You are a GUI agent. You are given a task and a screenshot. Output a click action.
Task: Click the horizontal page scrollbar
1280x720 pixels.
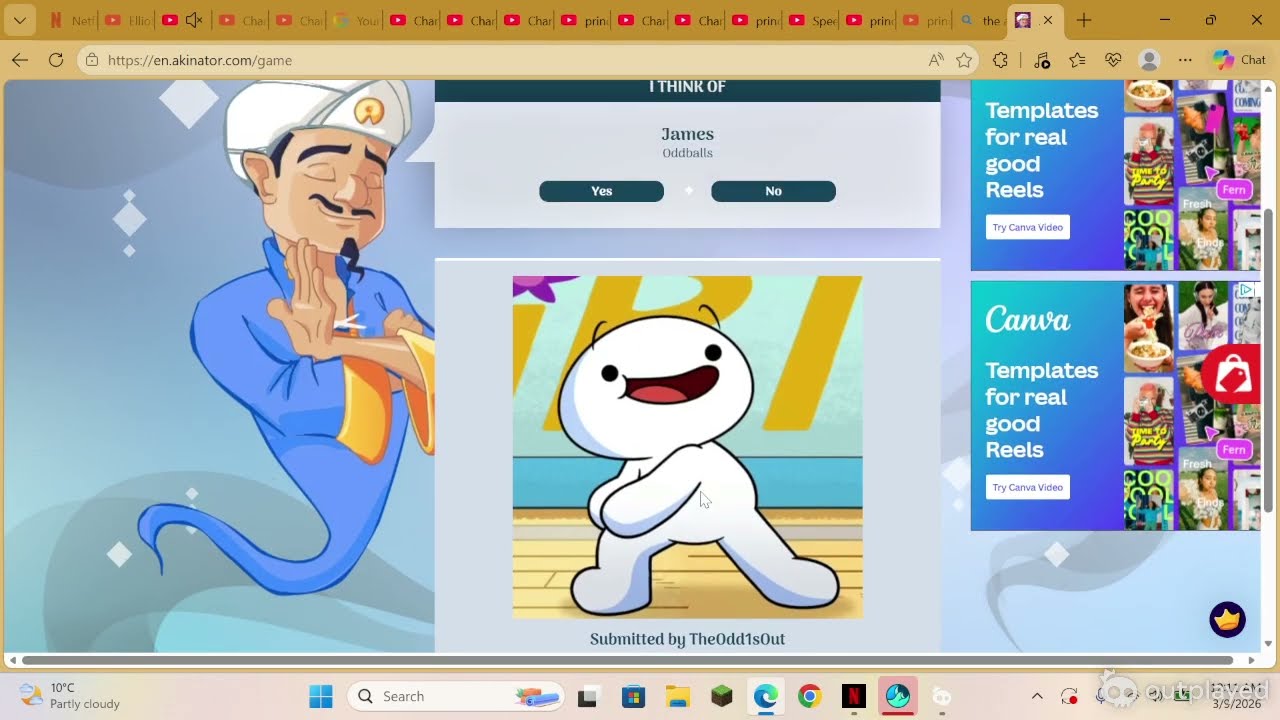pyautogui.click(x=627, y=660)
